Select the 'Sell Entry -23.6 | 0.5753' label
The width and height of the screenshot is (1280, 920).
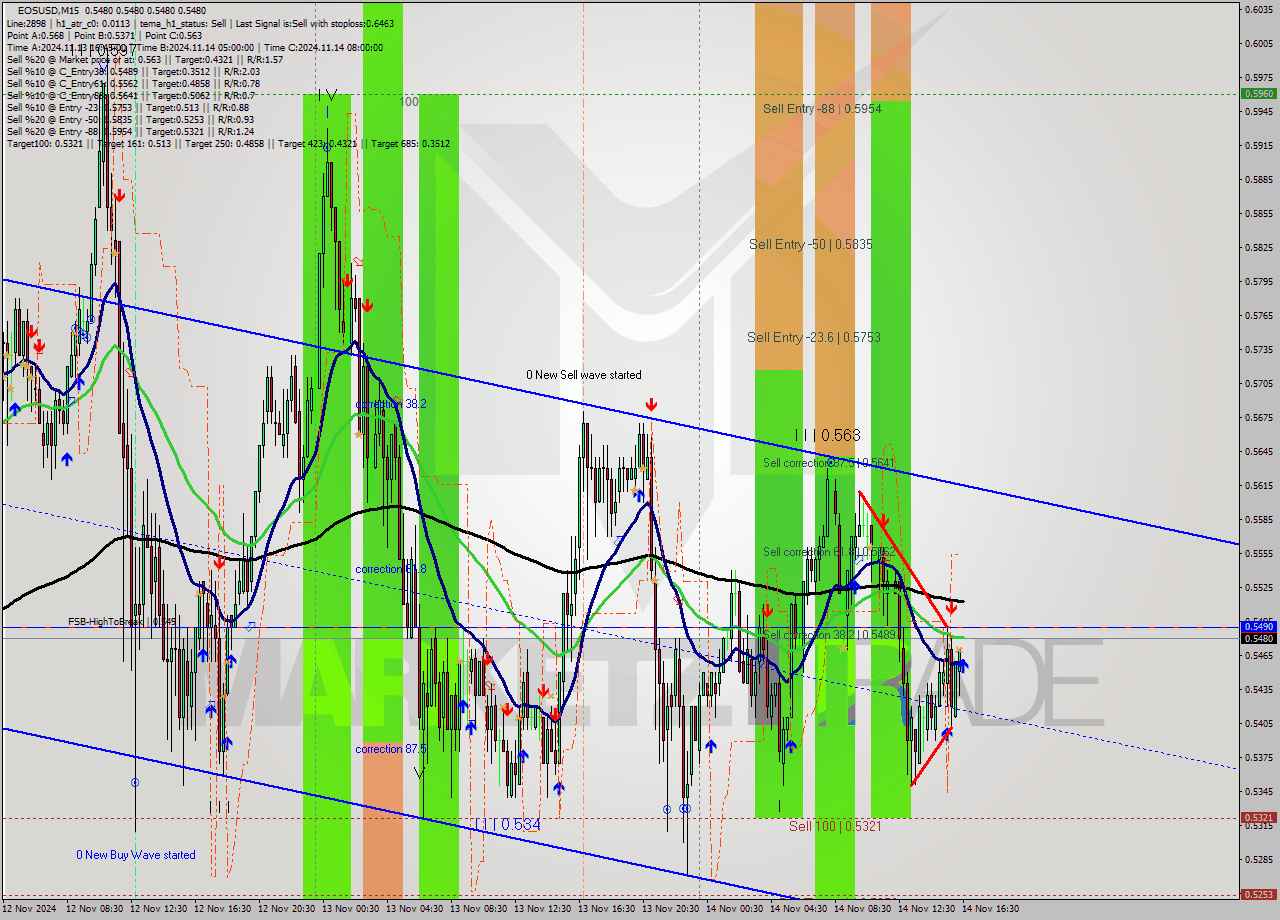click(x=814, y=338)
